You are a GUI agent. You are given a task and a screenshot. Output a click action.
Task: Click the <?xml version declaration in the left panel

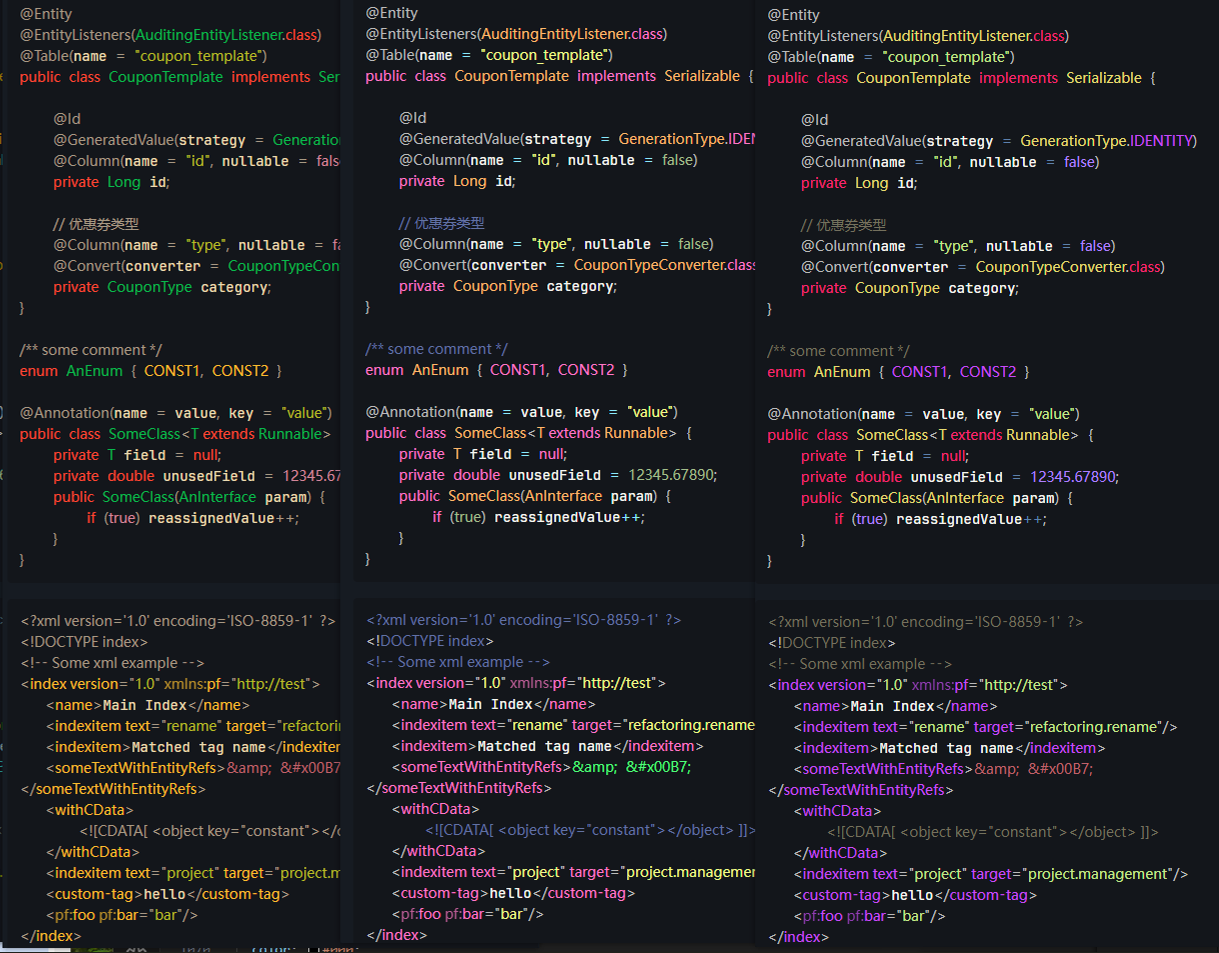pos(178,621)
